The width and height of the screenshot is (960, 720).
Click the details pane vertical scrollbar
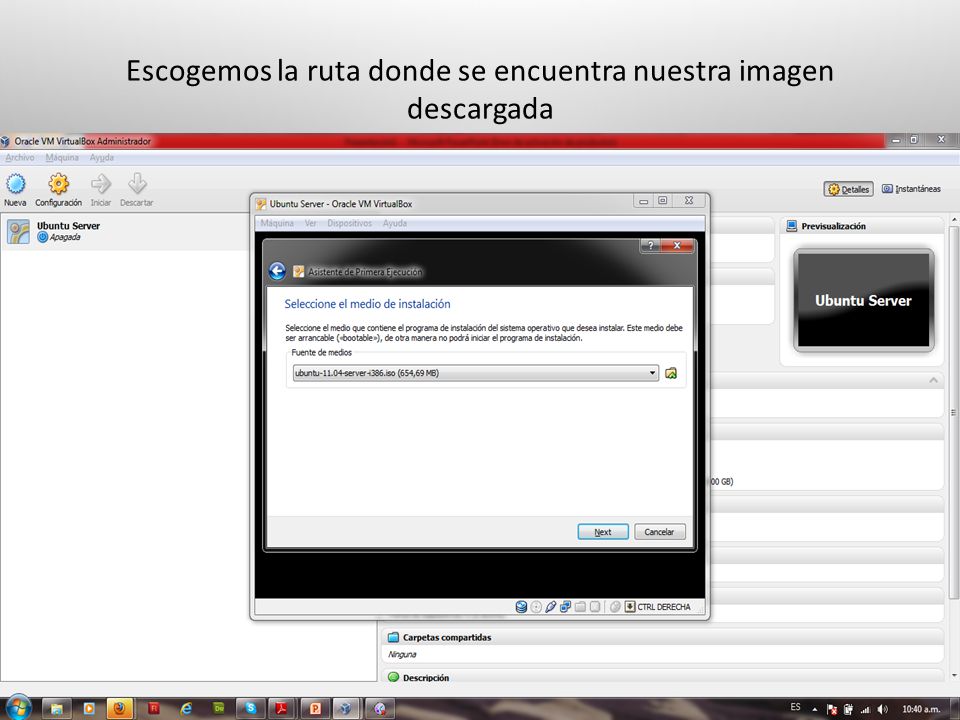(953, 411)
